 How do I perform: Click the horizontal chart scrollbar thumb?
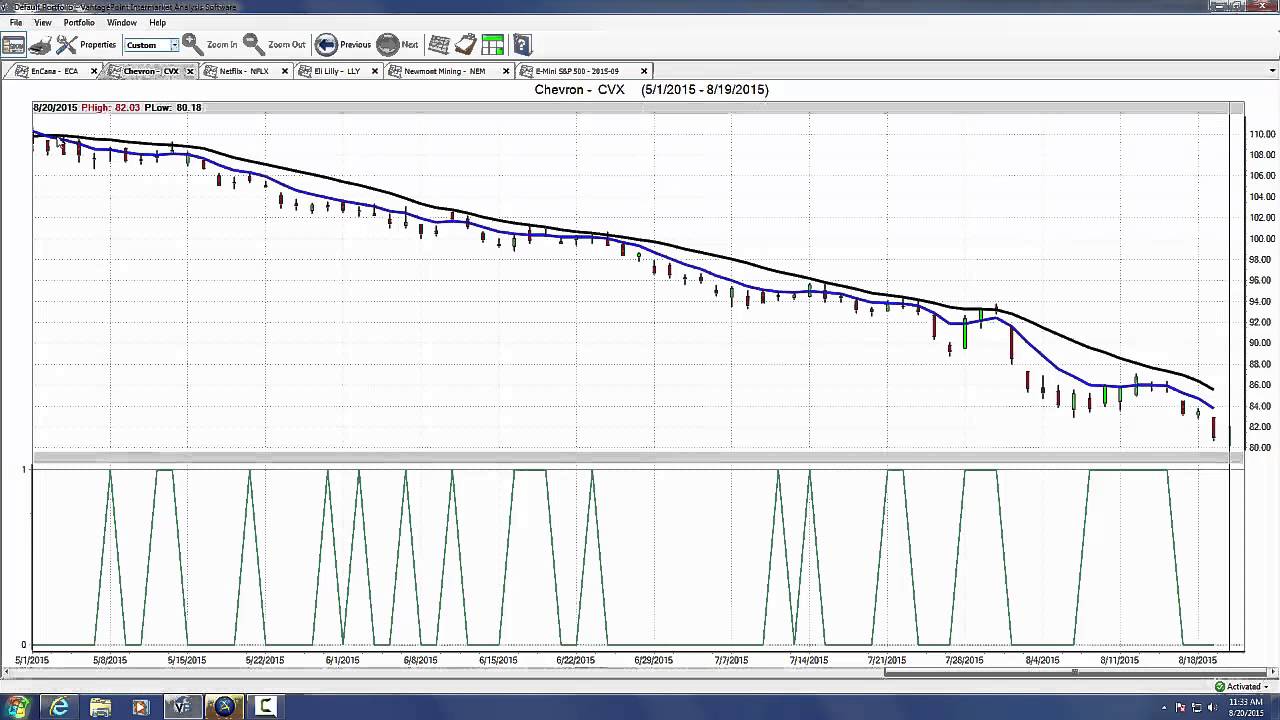pos(1074,671)
